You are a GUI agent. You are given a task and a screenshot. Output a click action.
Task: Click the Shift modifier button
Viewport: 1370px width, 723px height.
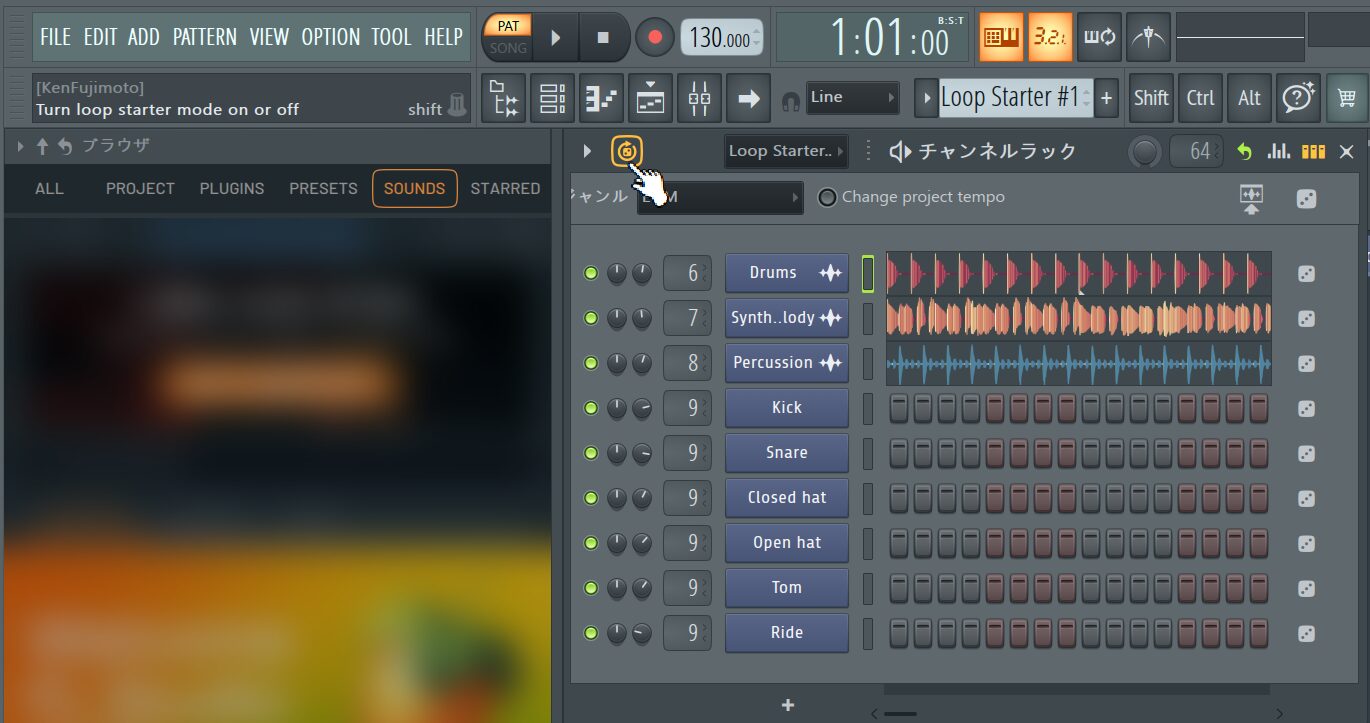tap(1151, 98)
